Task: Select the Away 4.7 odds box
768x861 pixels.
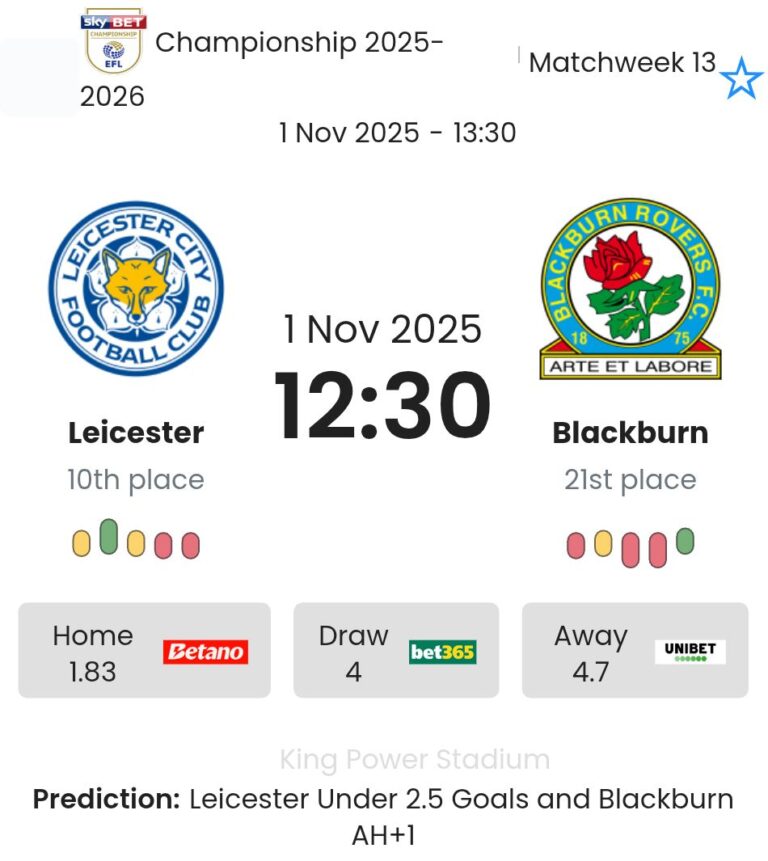Action: click(x=635, y=650)
